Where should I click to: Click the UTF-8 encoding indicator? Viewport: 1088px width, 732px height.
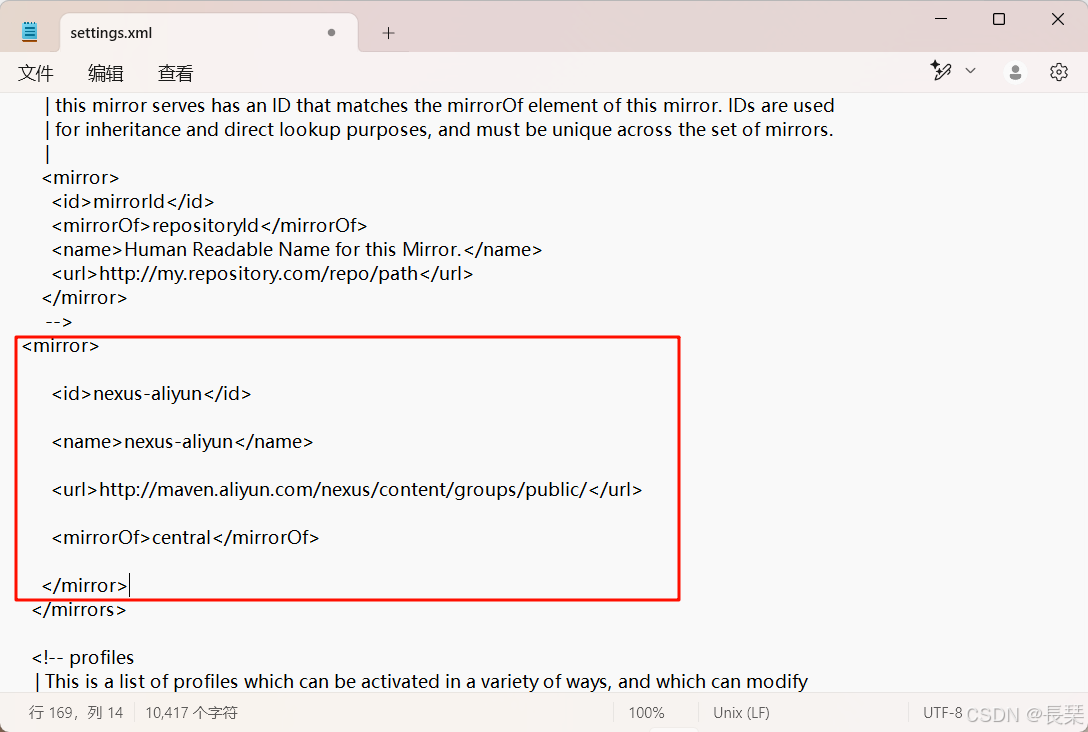943,713
